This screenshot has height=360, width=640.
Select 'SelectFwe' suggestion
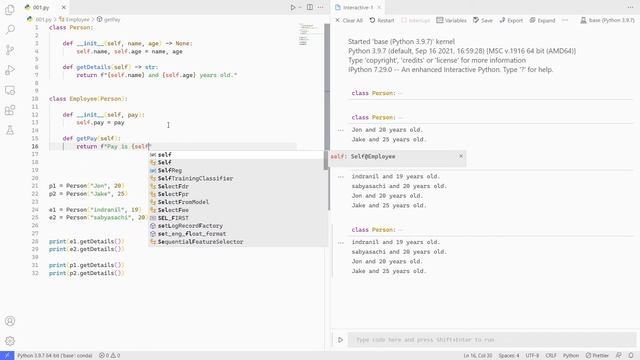pos(238,210)
